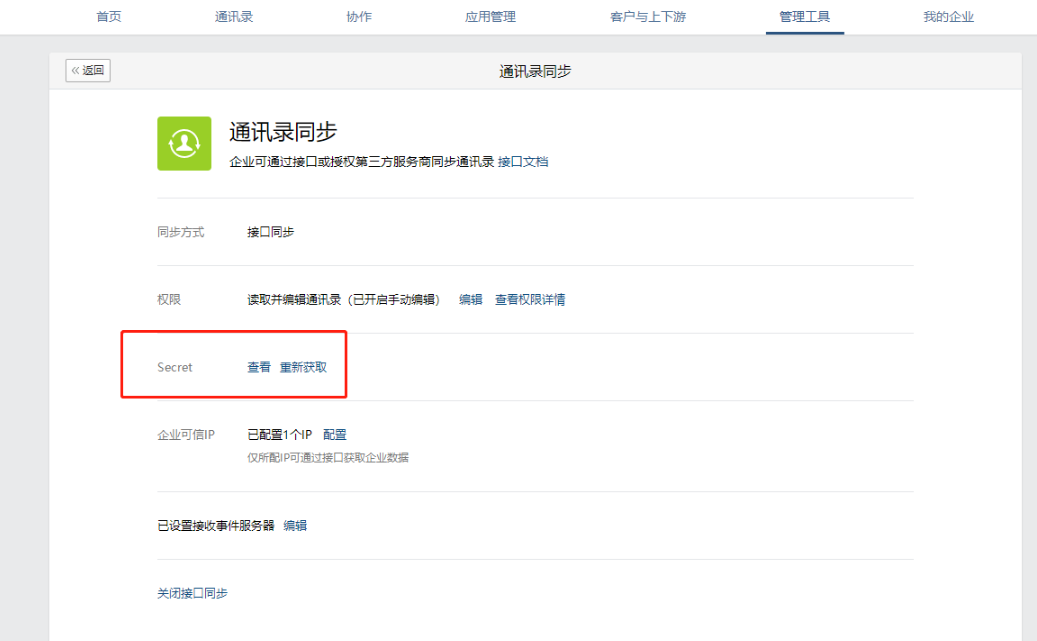
Task: Click 编辑 next to the 权限 setting
Action: coord(470,300)
